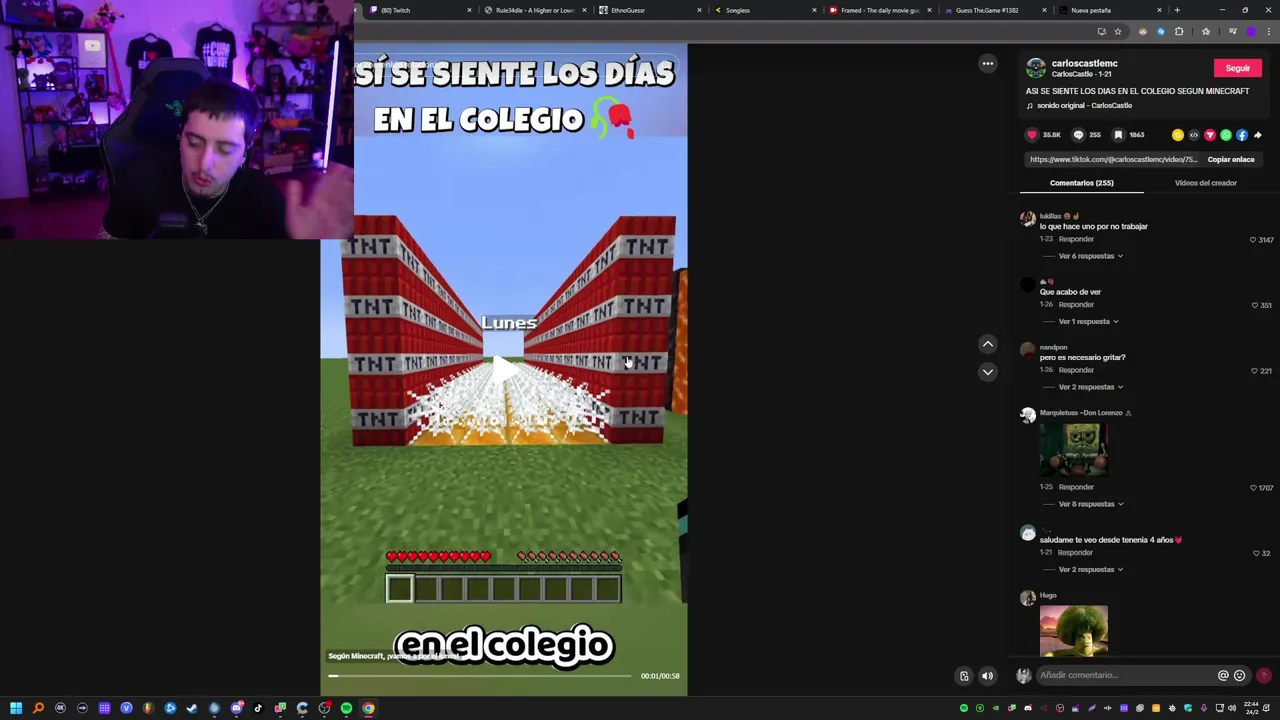Open a new browser tab with plus
1280x720 pixels.
click(1177, 10)
